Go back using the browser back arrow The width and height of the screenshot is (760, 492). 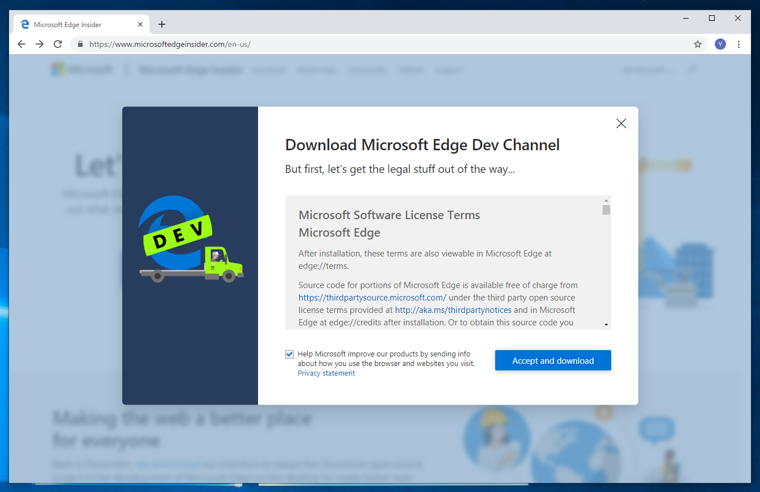pyautogui.click(x=21, y=44)
